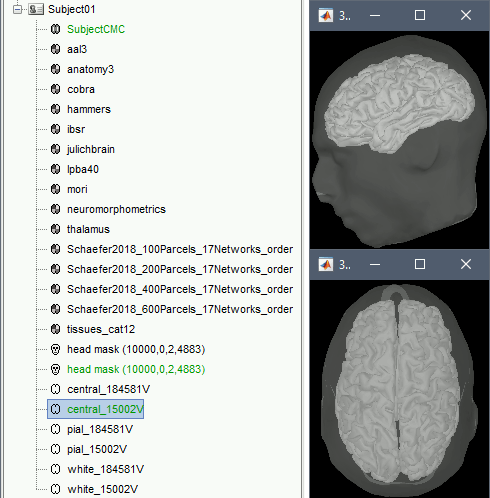The width and height of the screenshot is (490, 498).
Task: Click the MATLAB icon in the bottom figure window
Action: (326, 265)
